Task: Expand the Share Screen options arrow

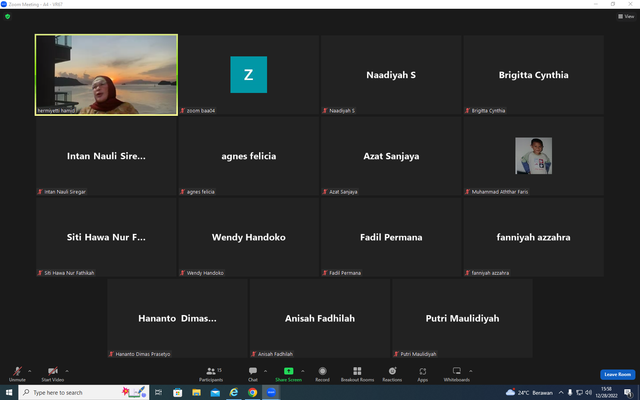Action: coord(302,371)
